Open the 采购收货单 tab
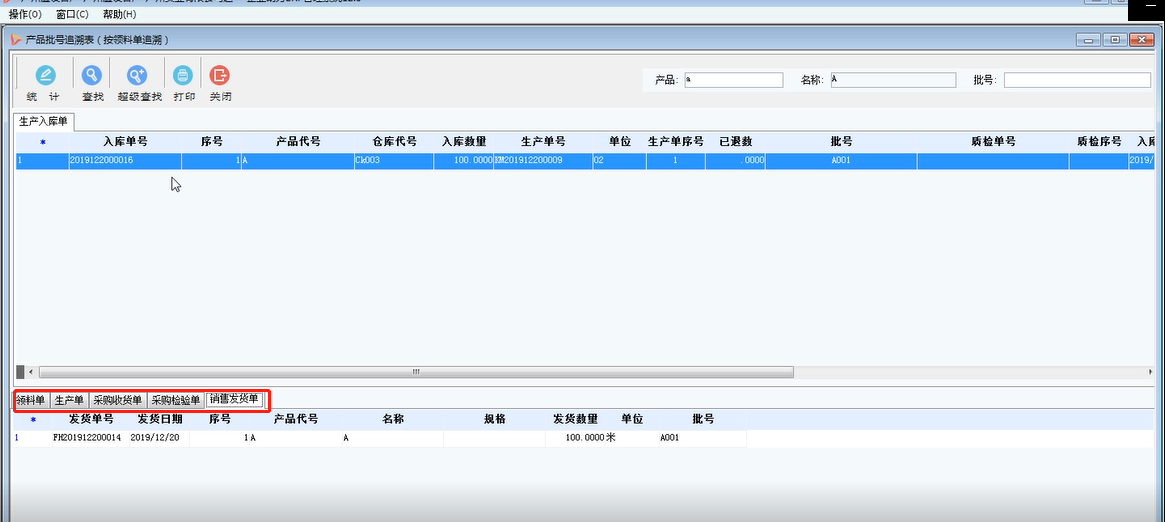Image resolution: width=1165 pixels, height=522 pixels. [x=118, y=400]
